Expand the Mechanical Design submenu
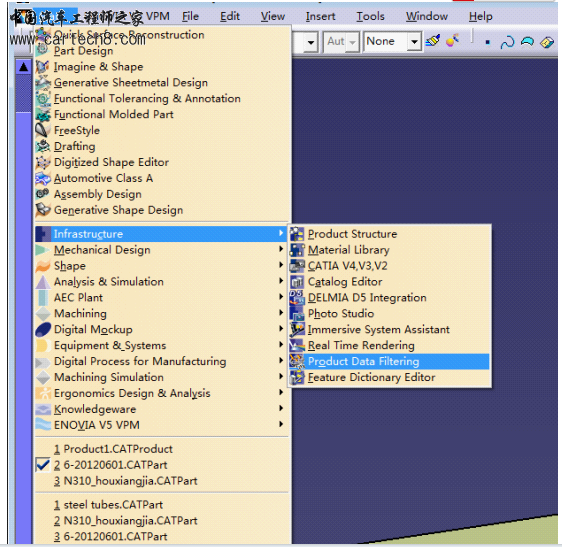This screenshot has height=547, width=562. pos(161,250)
